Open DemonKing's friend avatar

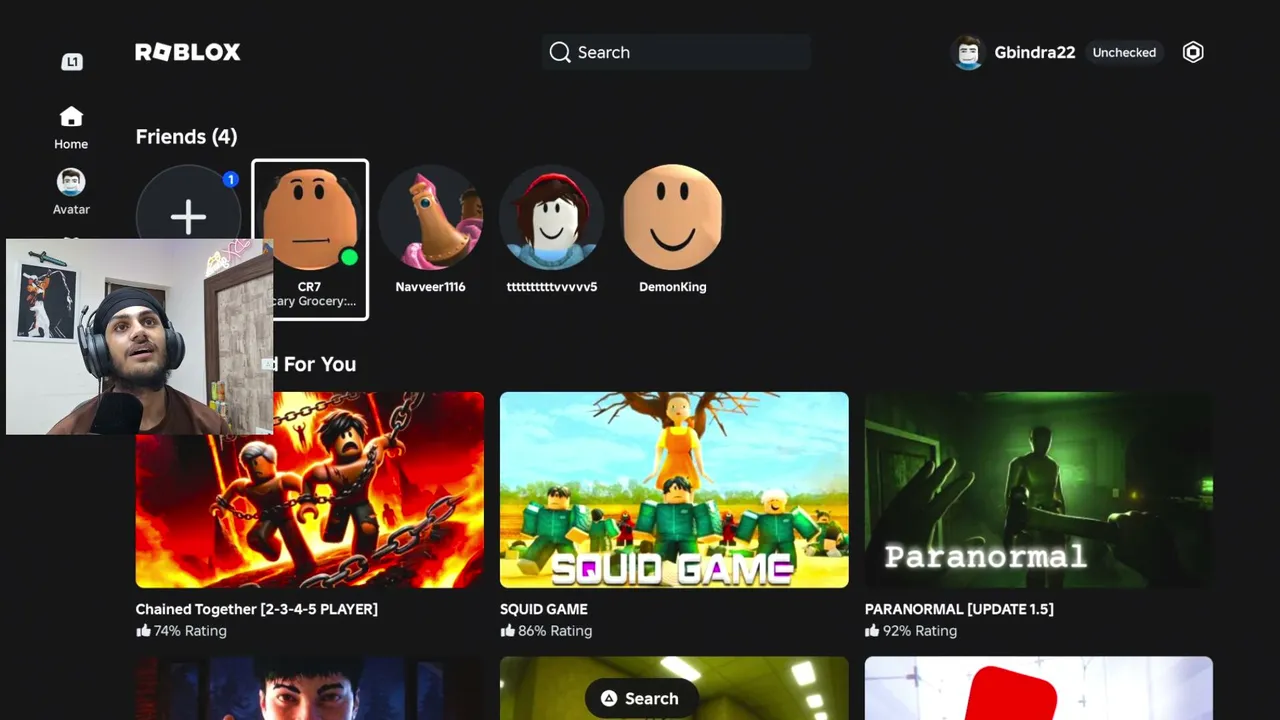[x=673, y=217]
